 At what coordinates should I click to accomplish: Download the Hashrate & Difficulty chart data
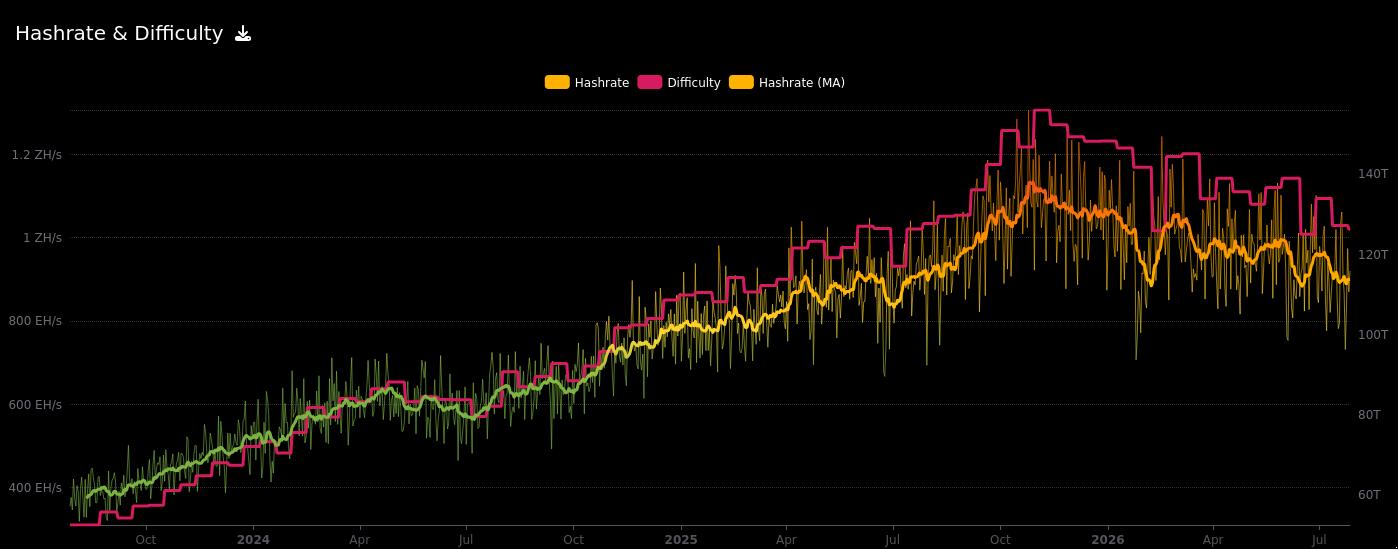tap(243, 34)
